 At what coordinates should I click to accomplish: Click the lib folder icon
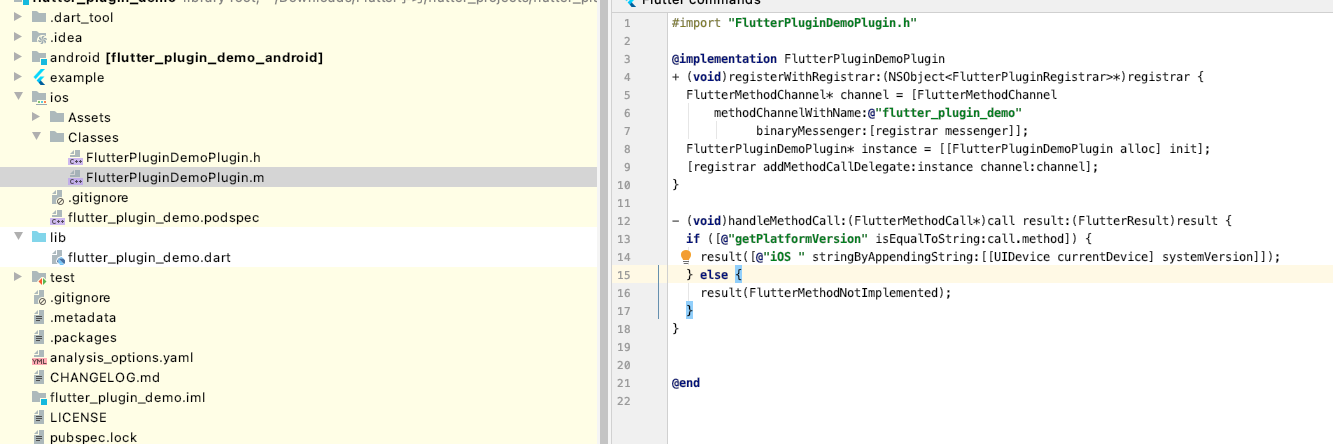click(x=39, y=237)
